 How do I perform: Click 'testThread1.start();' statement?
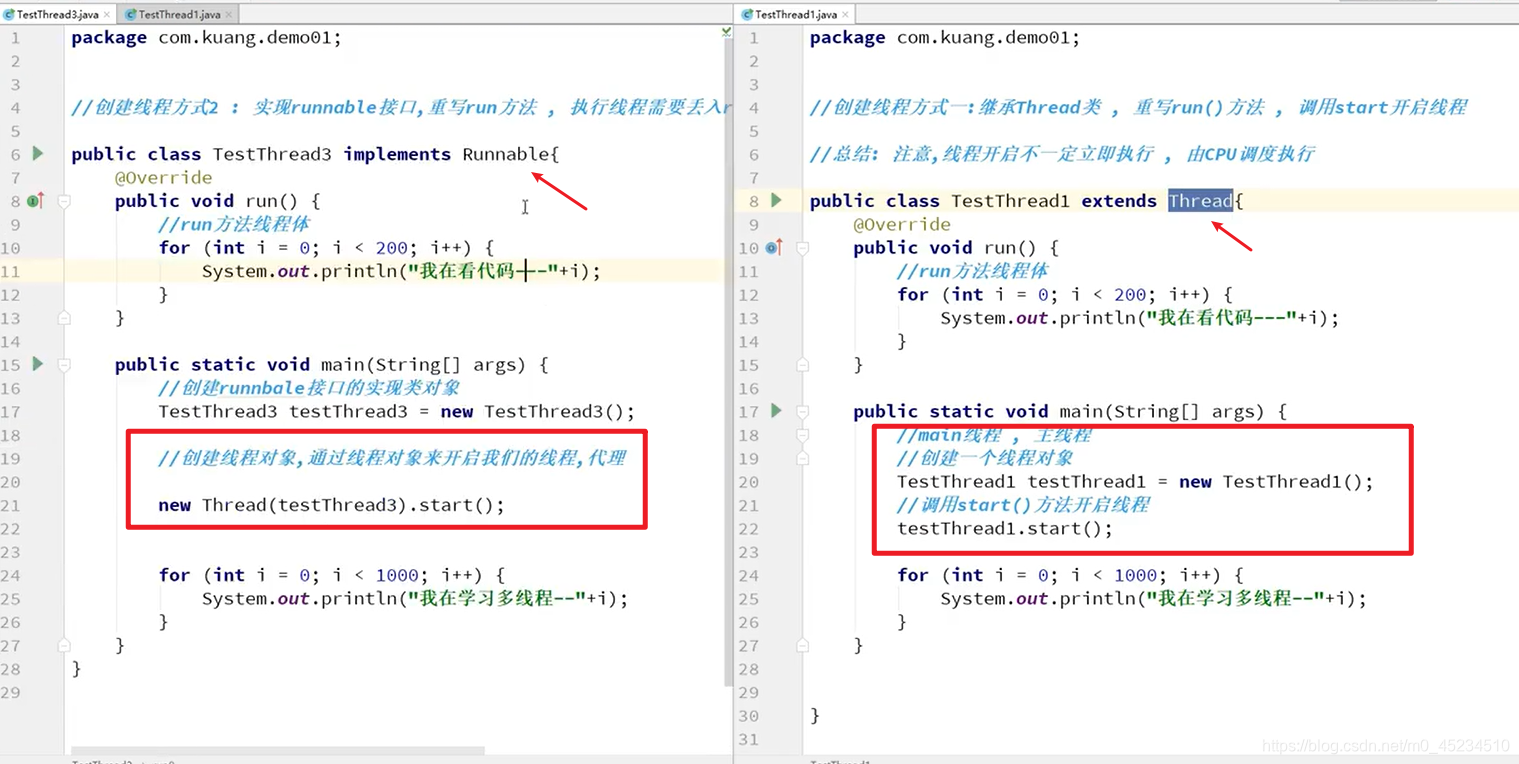pyautogui.click(x=1005, y=528)
